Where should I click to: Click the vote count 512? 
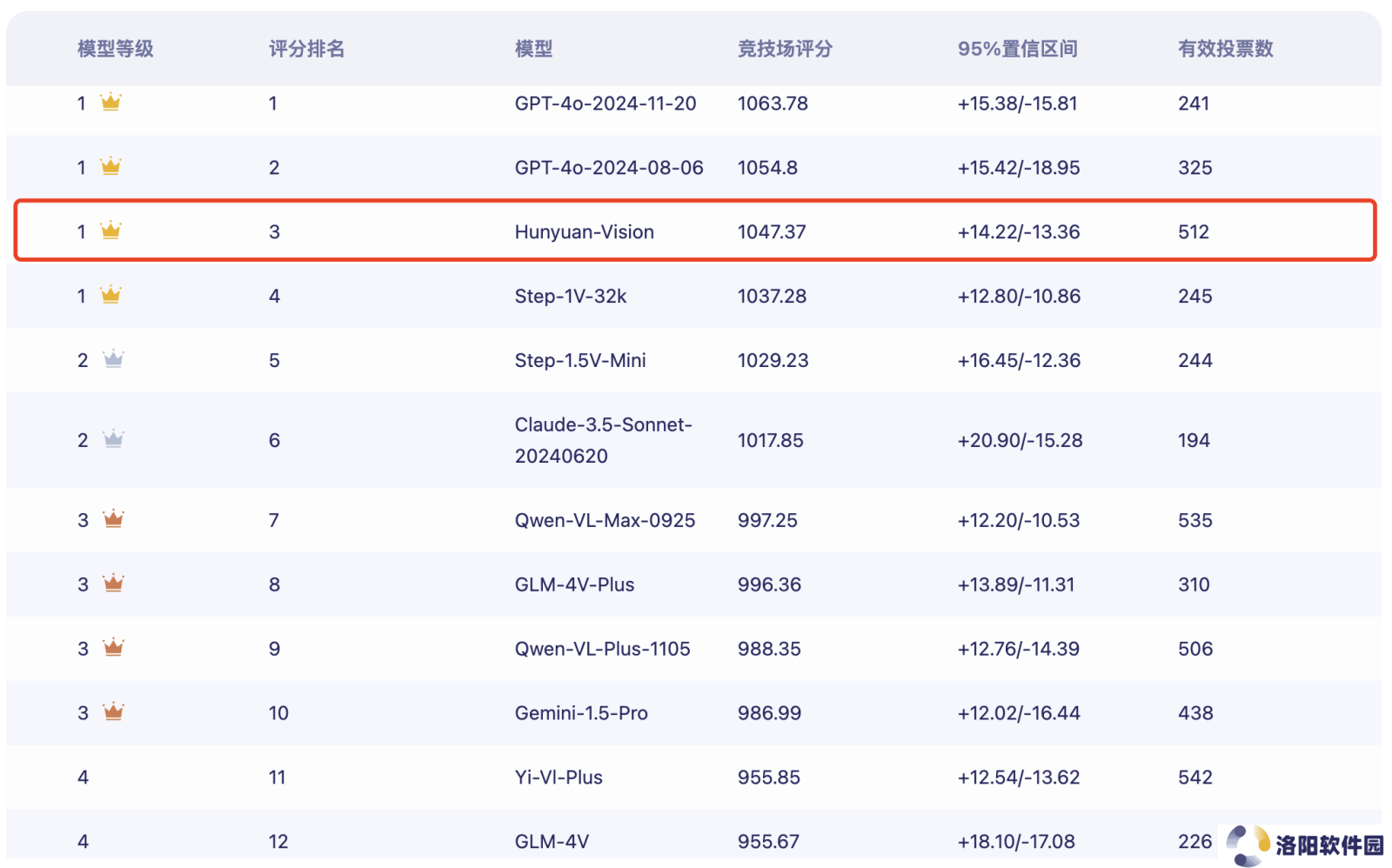[1194, 232]
